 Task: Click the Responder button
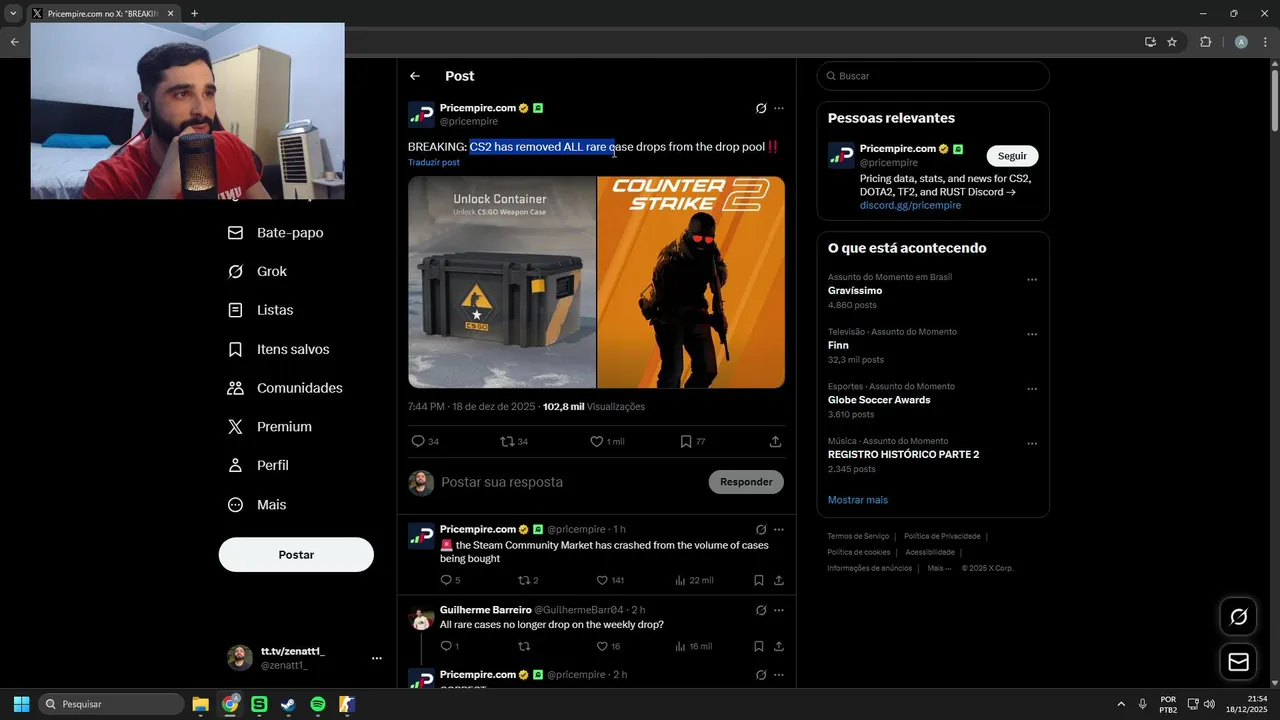pos(746,482)
